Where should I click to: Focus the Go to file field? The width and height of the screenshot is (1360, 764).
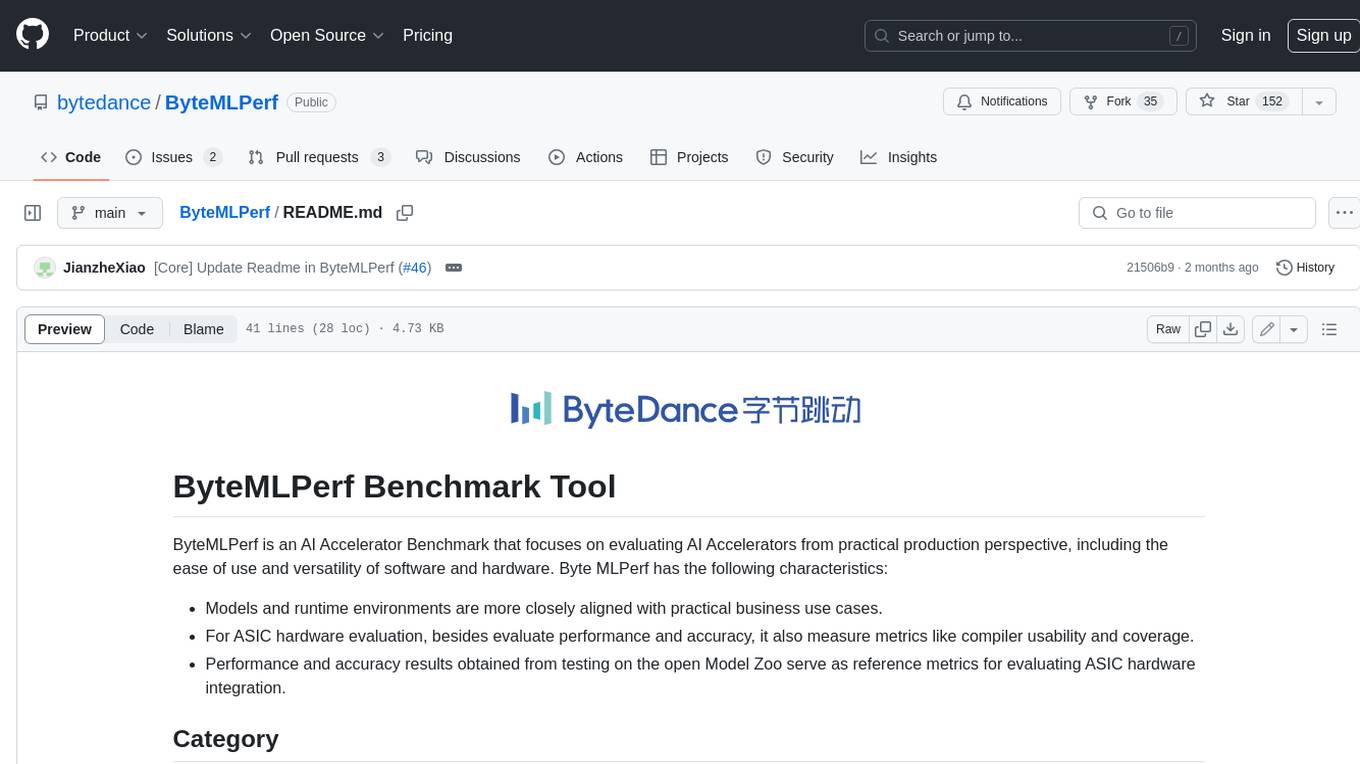click(x=1197, y=213)
